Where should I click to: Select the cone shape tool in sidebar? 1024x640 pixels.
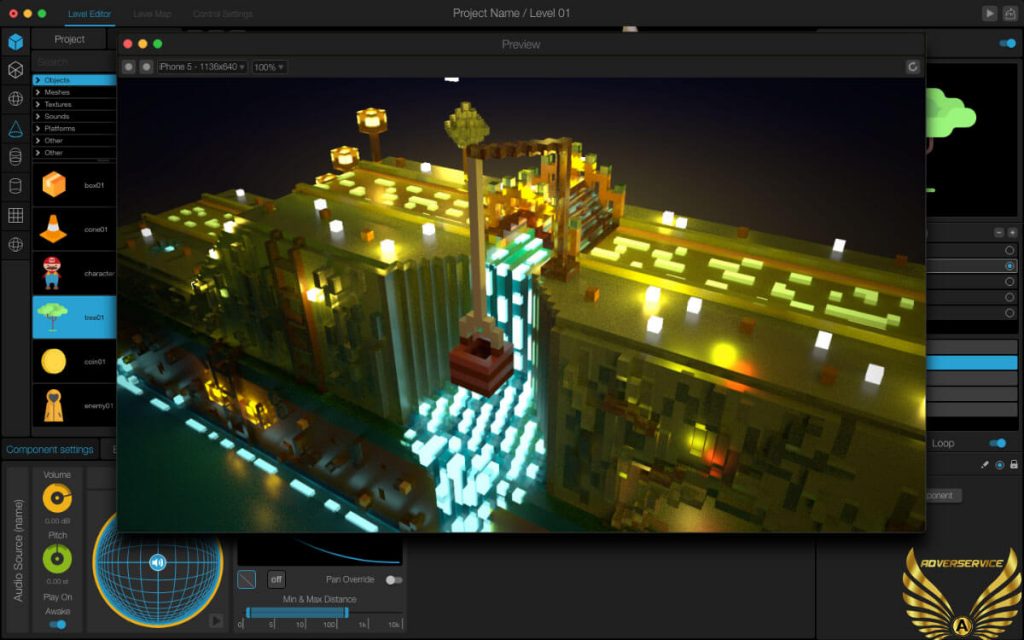click(16, 128)
